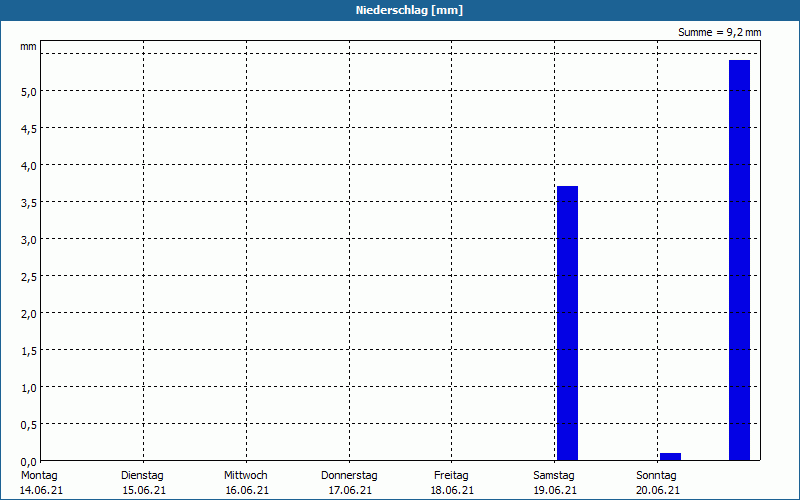
Task: Select the Samstag 19.06.21 axis label
Action: pos(555,483)
